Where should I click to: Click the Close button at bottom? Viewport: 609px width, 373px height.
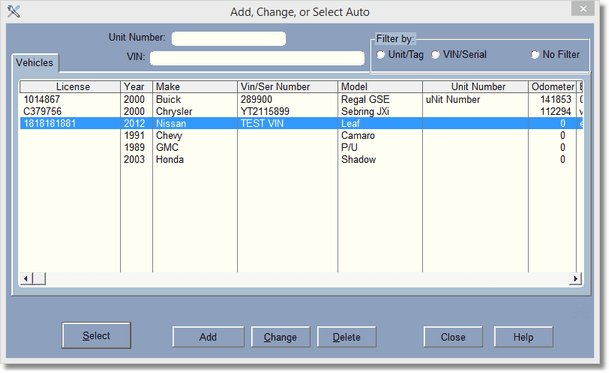click(x=453, y=337)
